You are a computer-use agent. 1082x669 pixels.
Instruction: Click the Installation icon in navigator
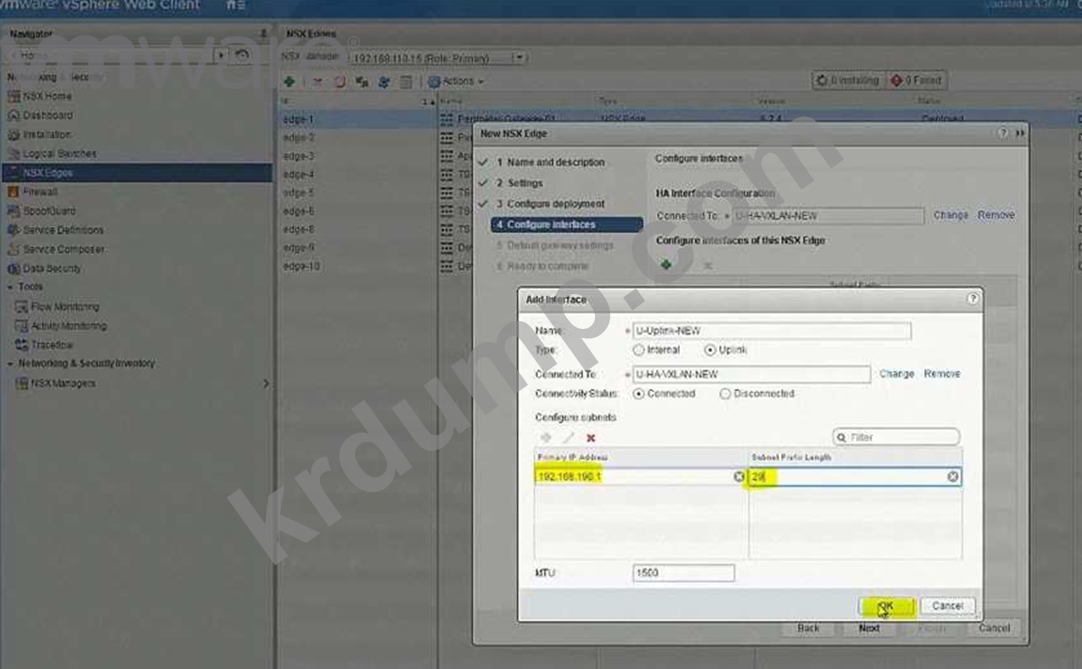point(13,135)
